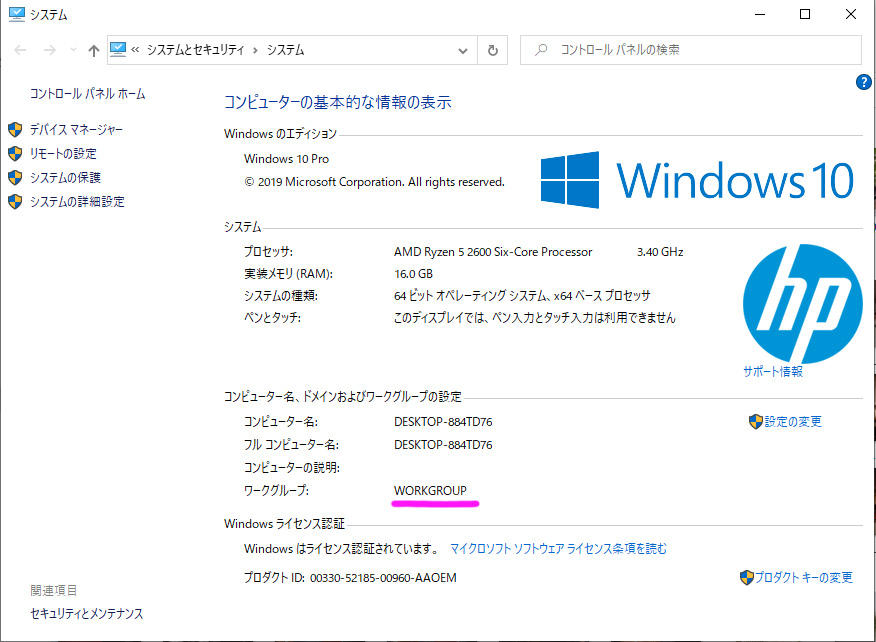Go up one level with up arrow
This screenshot has height=642, width=876.
(93, 51)
